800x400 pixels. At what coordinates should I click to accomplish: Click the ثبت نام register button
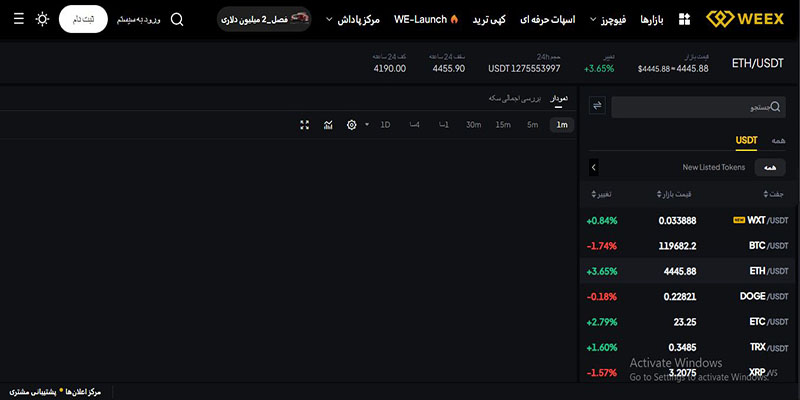click(x=83, y=19)
